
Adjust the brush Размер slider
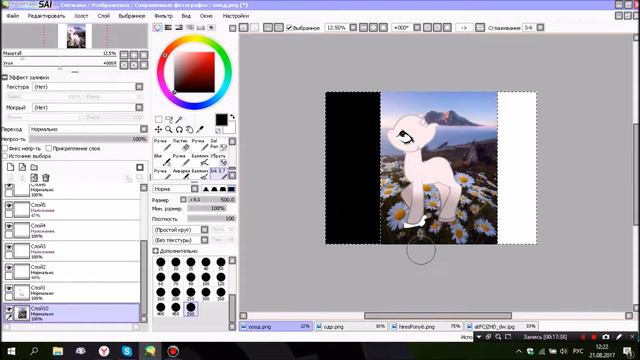[x=211, y=200]
